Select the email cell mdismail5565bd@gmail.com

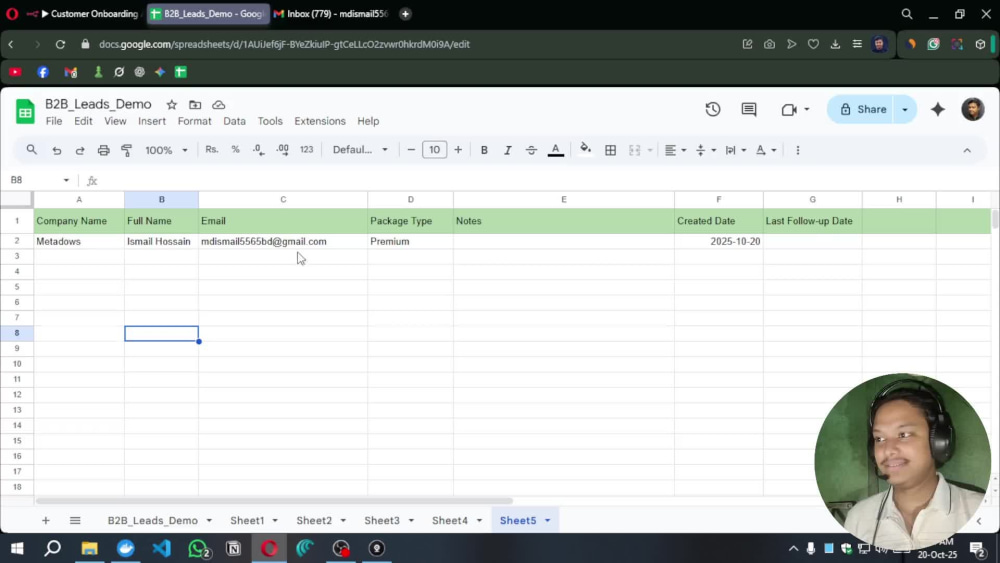pos(283,242)
